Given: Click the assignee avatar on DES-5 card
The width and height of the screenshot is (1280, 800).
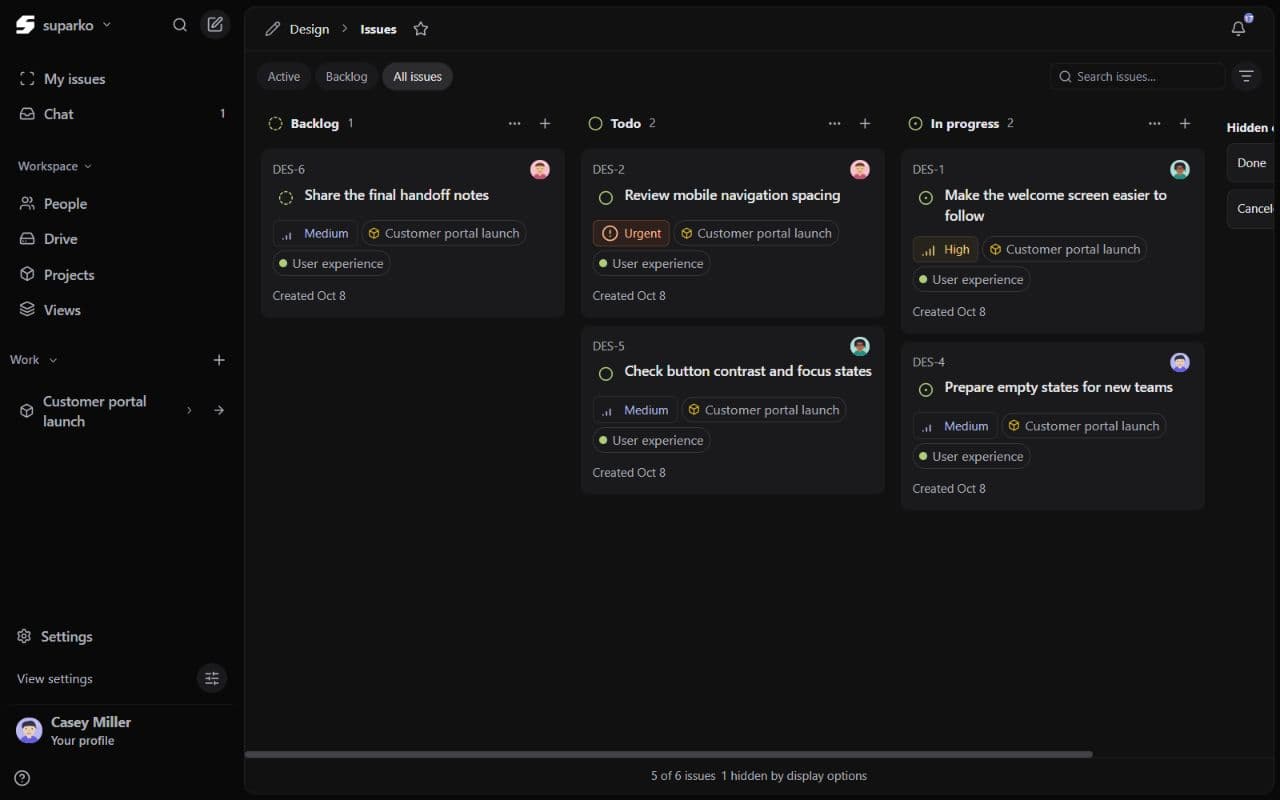Looking at the screenshot, I should (x=860, y=346).
